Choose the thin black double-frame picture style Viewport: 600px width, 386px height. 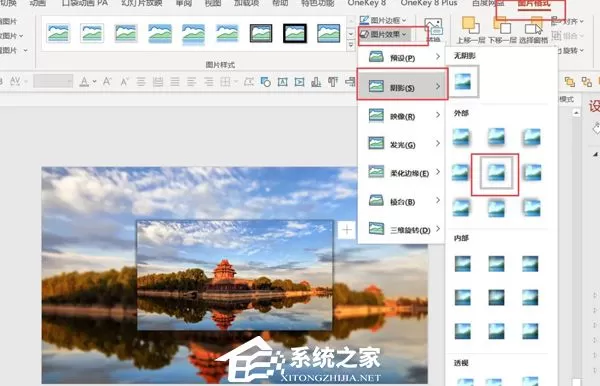pyautogui.click(x=261, y=33)
